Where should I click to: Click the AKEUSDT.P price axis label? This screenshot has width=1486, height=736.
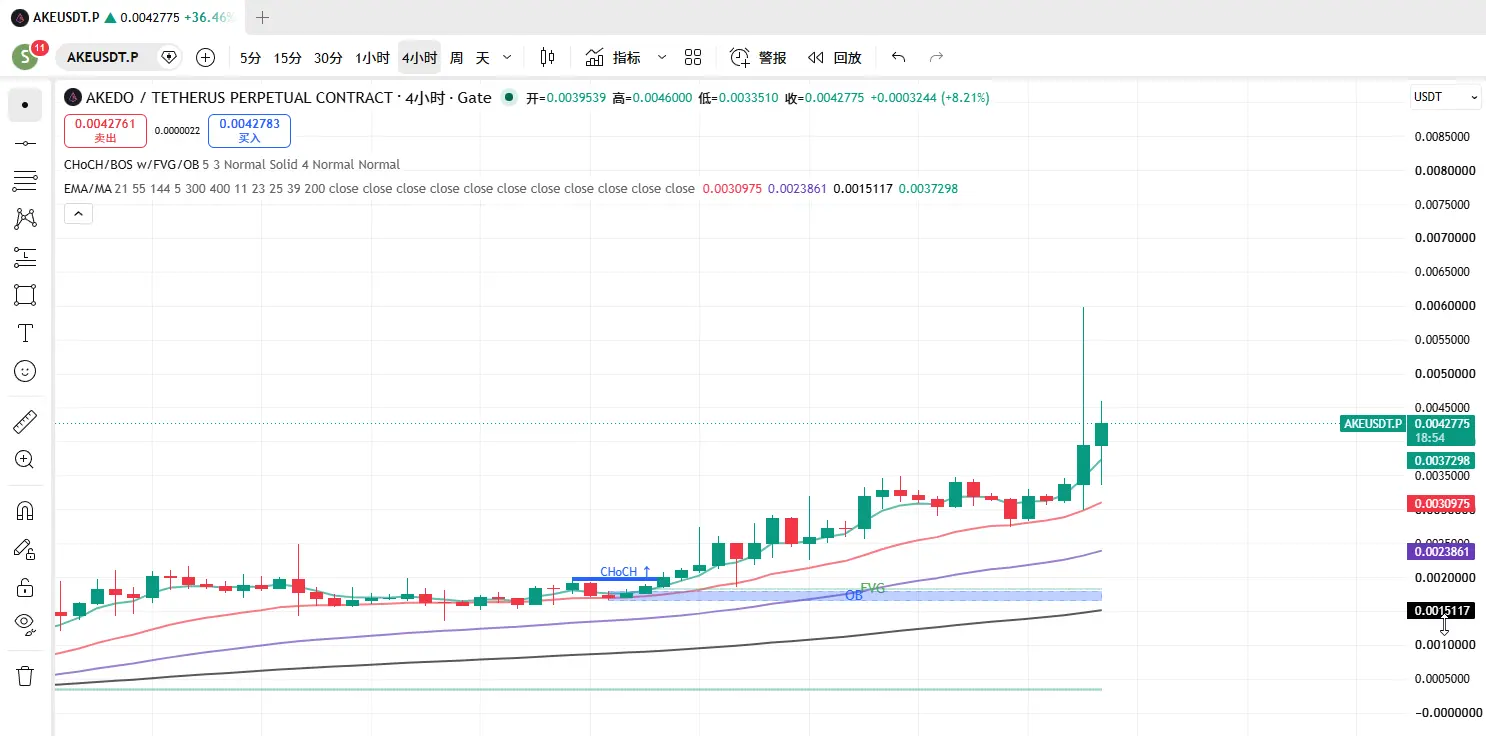click(x=1372, y=424)
